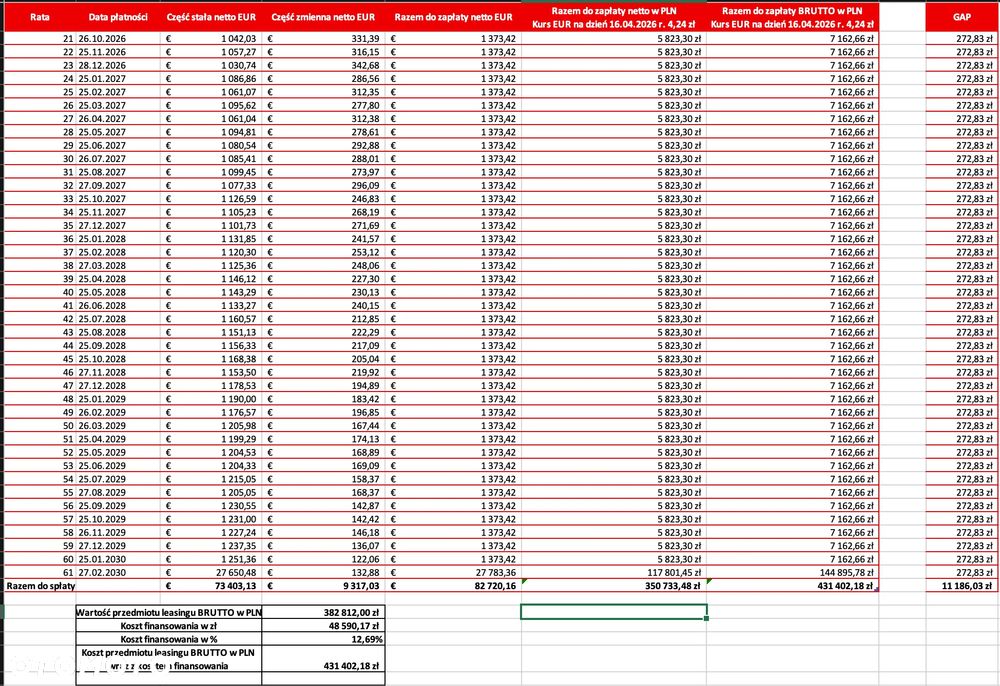Click the value "1 086,86" in Część stała
1000x686 pixels.
point(211,78)
